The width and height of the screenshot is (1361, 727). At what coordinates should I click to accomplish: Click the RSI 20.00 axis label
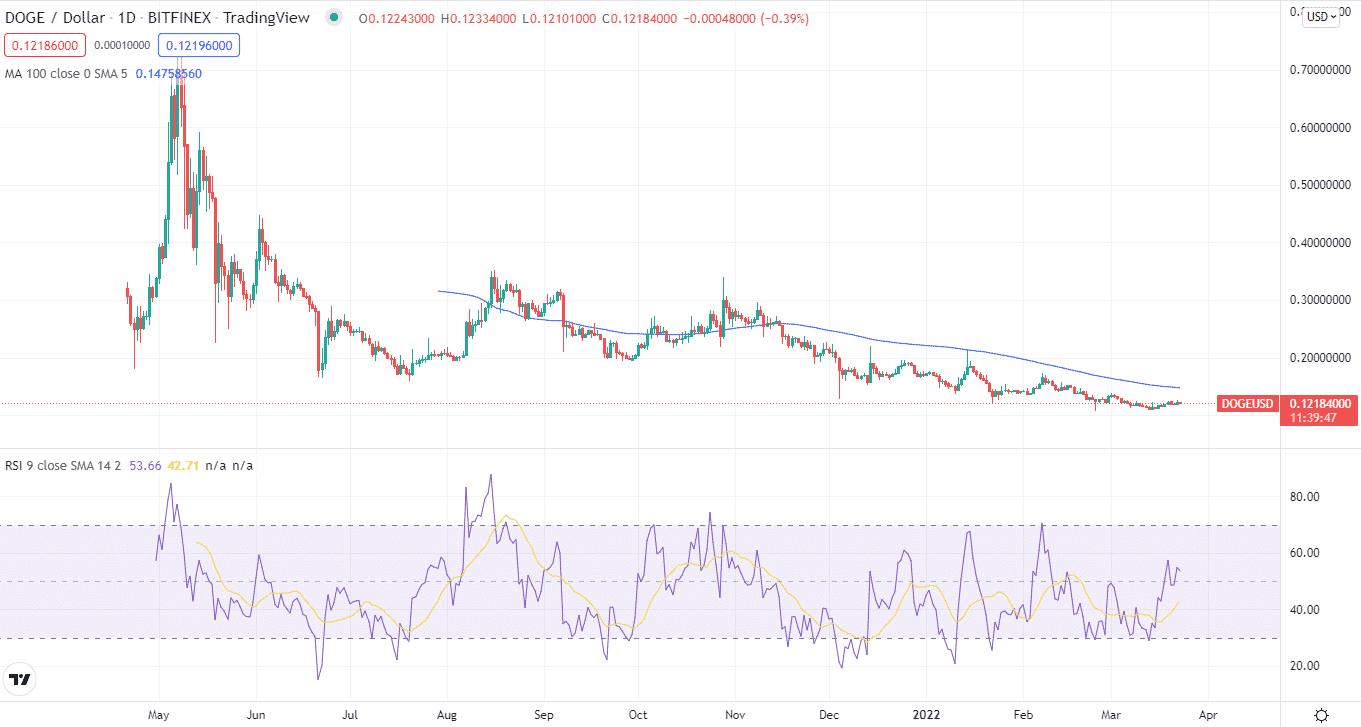point(1304,666)
